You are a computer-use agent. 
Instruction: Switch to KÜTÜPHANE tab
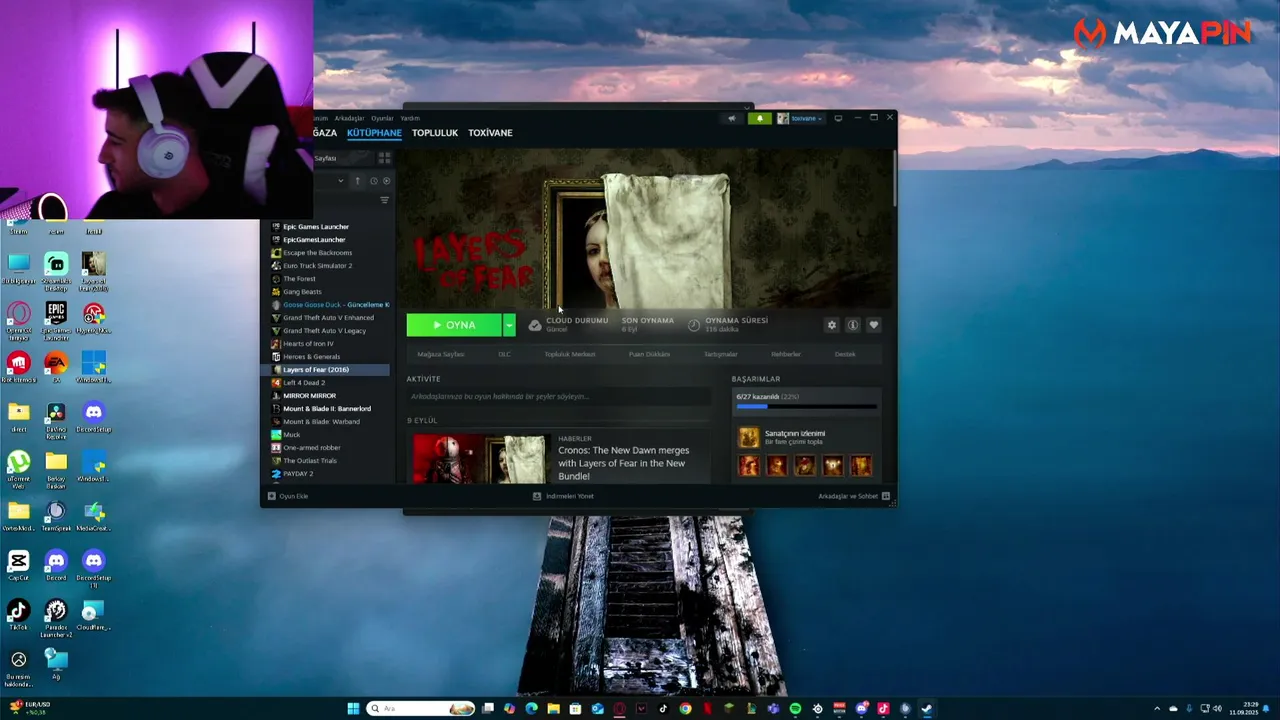point(374,133)
